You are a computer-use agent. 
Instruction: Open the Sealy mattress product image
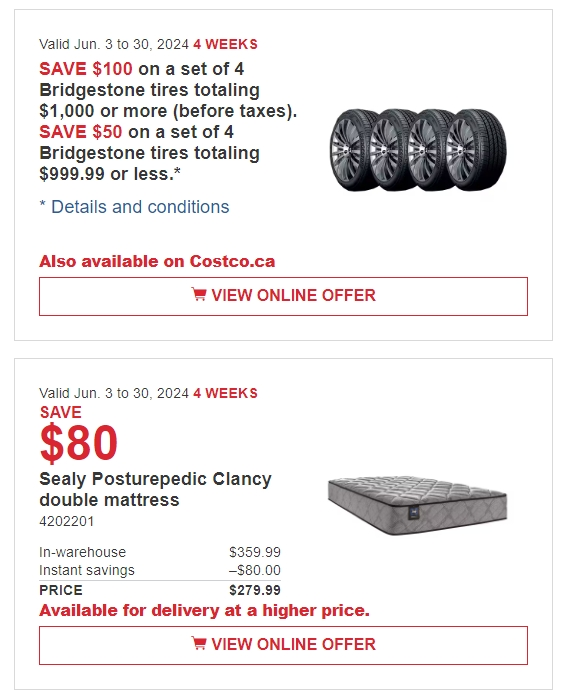tap(417, 505)
